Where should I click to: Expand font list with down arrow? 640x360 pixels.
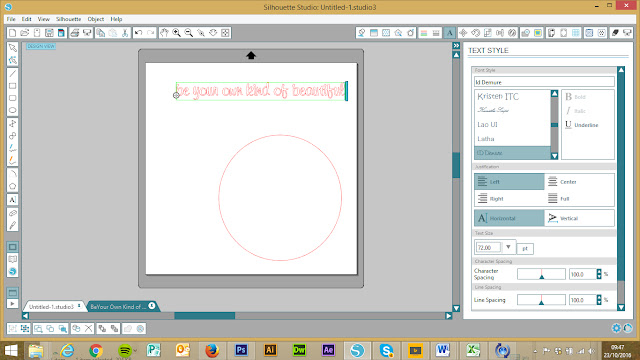click(x=554, y=156)
